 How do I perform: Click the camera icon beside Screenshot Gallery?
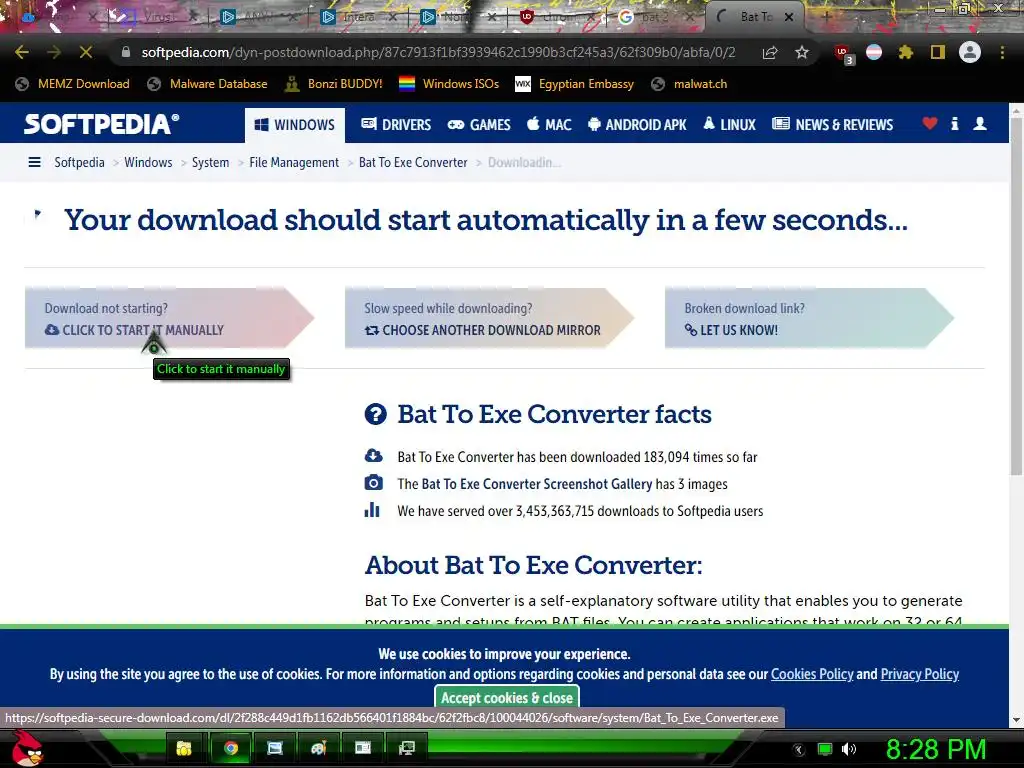(373, 483)
